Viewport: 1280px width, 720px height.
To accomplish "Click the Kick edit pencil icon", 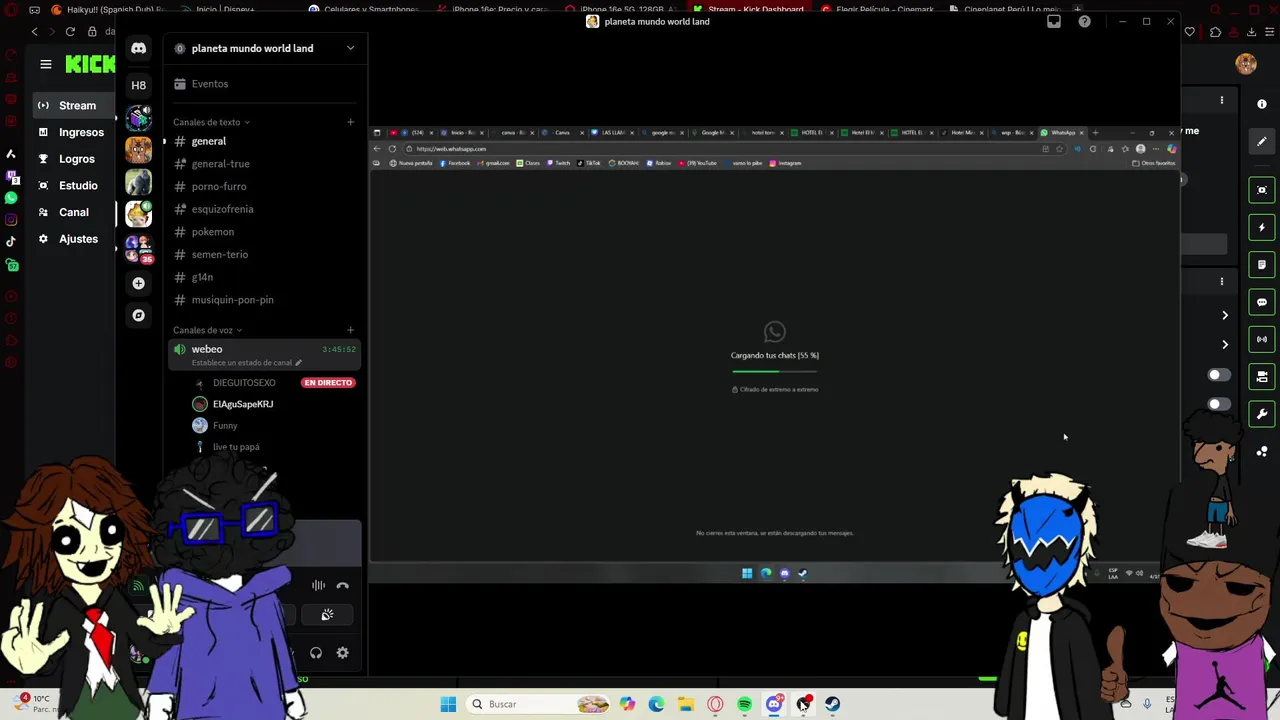I will tap(1262, 142).
